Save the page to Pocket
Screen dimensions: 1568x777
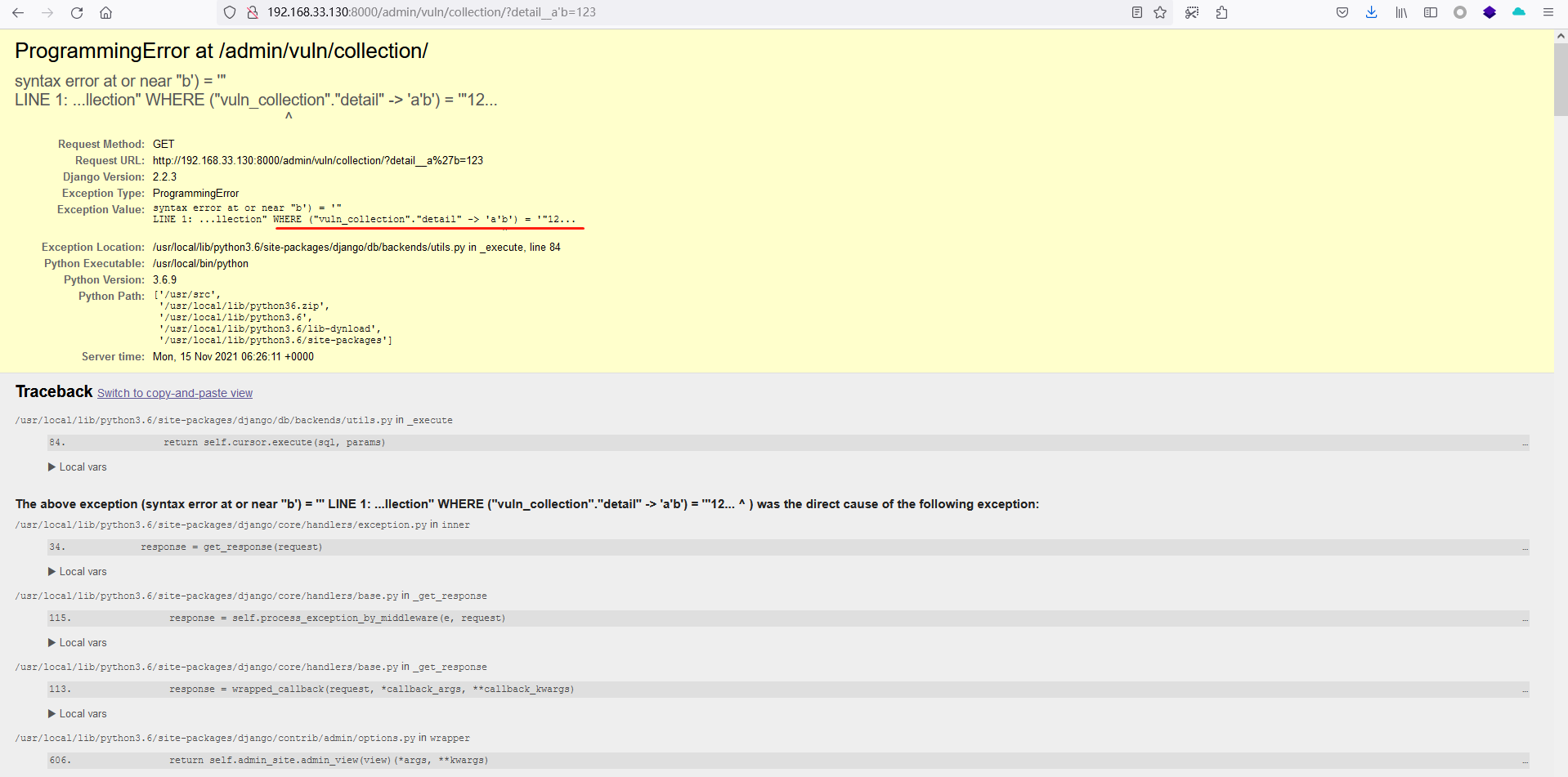point(1342,12)
